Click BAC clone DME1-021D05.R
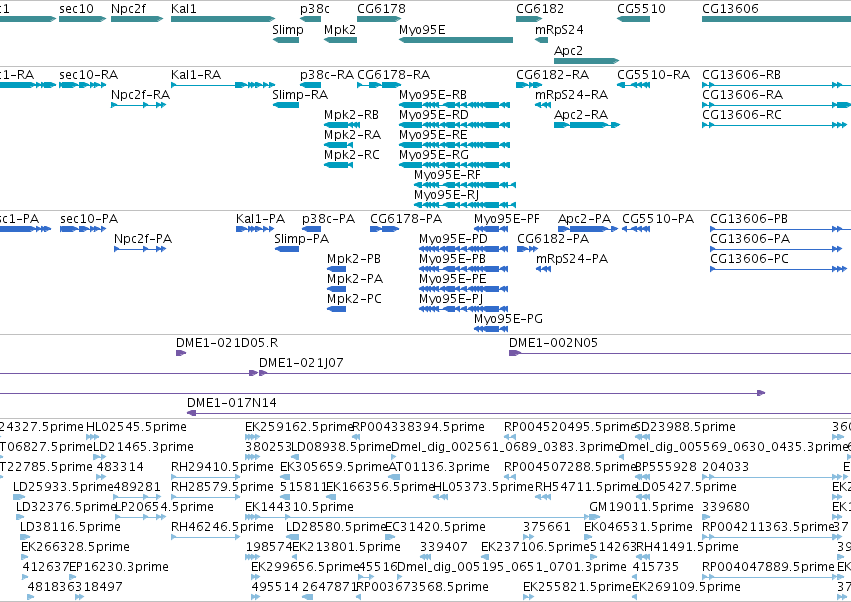Viewport: 851px width, 602px height. pyautogui.click(x=227, y=343)
